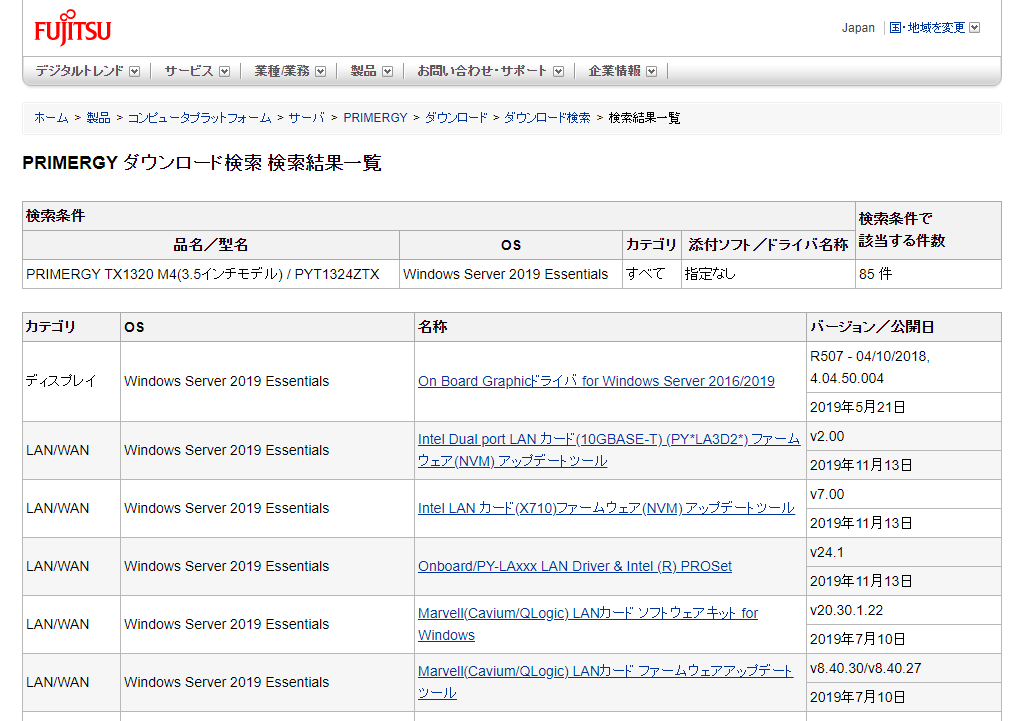The width and height of the screenshot is (1019, 721).
Task: Click the ディスプレイ category cell
Action: (71, 381)
